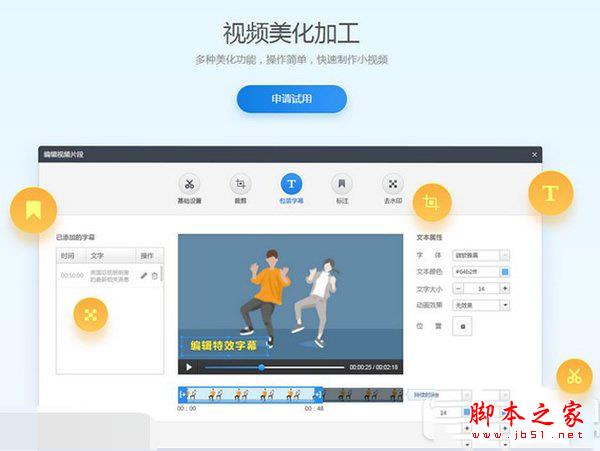Click the left trim handle on timeline
This screenshot has height=451, width=600.
(x=183, y=394)
